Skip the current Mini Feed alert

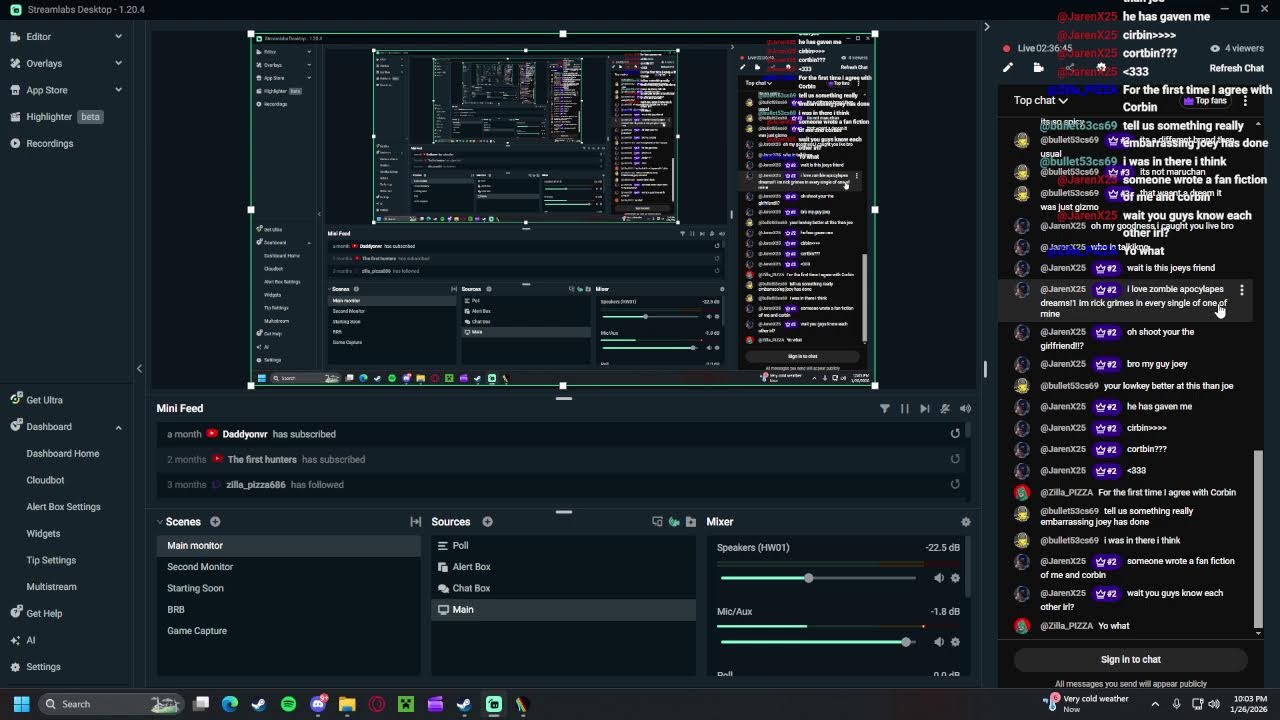[925, 409]
